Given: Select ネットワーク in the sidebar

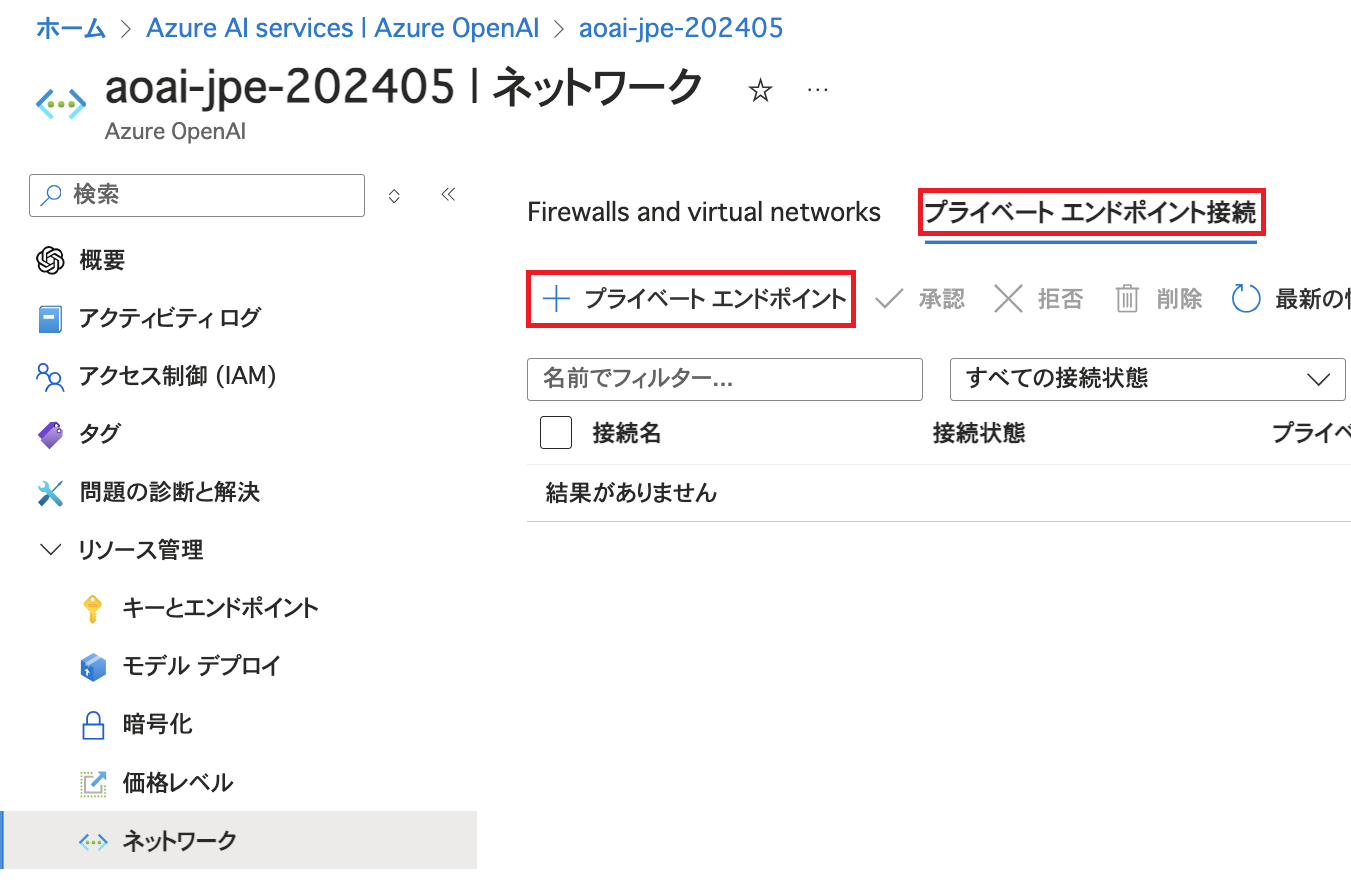Looking at the screenshot, I should point(239,841).
